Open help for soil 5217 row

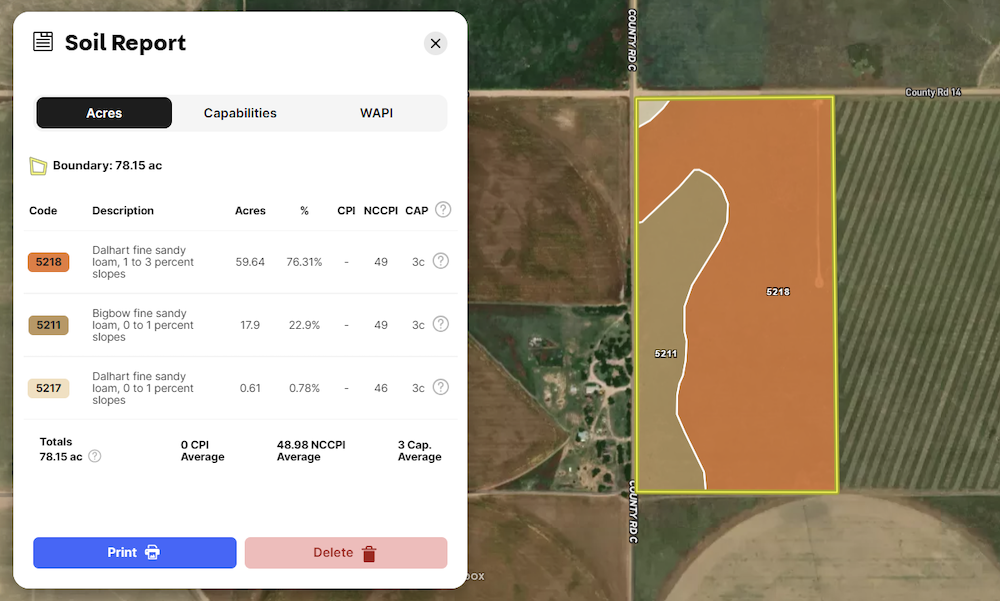440,387
